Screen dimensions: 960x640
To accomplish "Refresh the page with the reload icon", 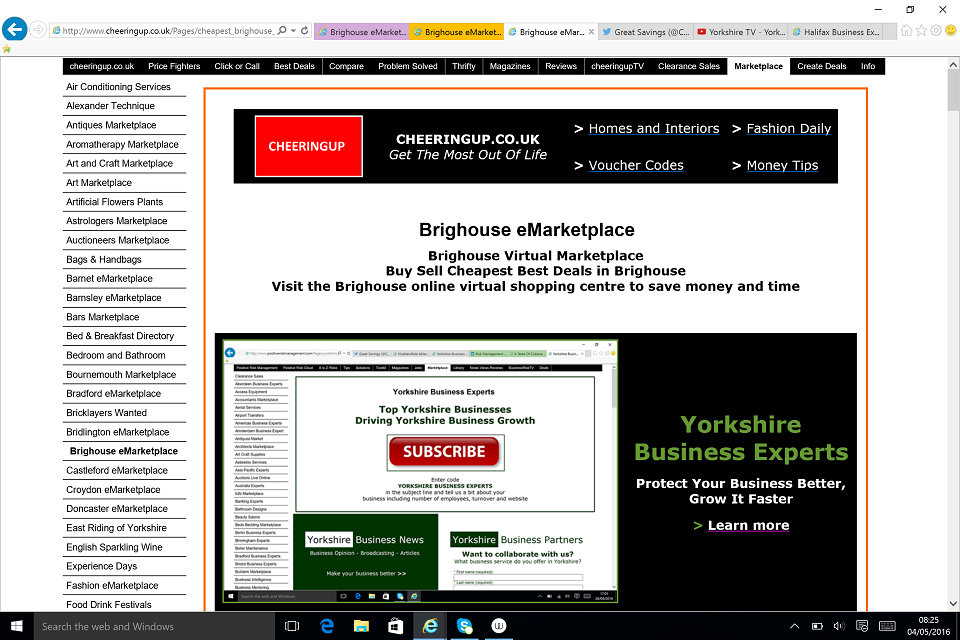I will coord(304,31).
